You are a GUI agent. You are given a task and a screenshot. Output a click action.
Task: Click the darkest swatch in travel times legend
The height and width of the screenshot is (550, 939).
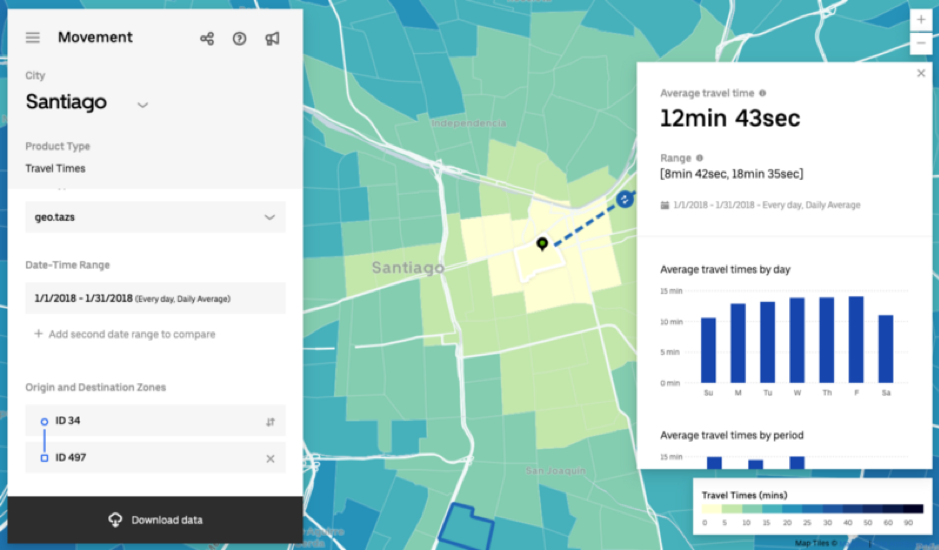point(910,509)
